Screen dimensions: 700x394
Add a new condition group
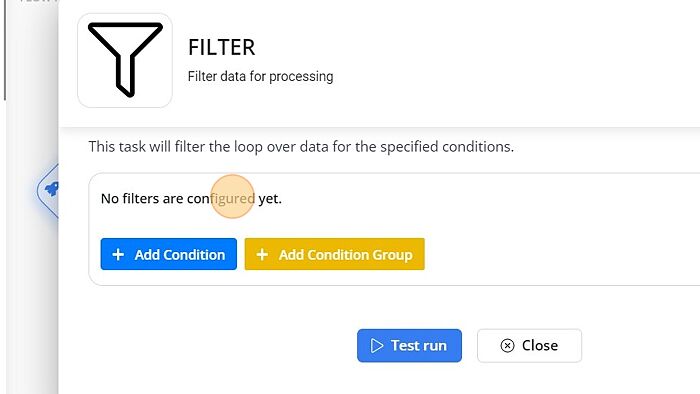(x=334, y=254)
